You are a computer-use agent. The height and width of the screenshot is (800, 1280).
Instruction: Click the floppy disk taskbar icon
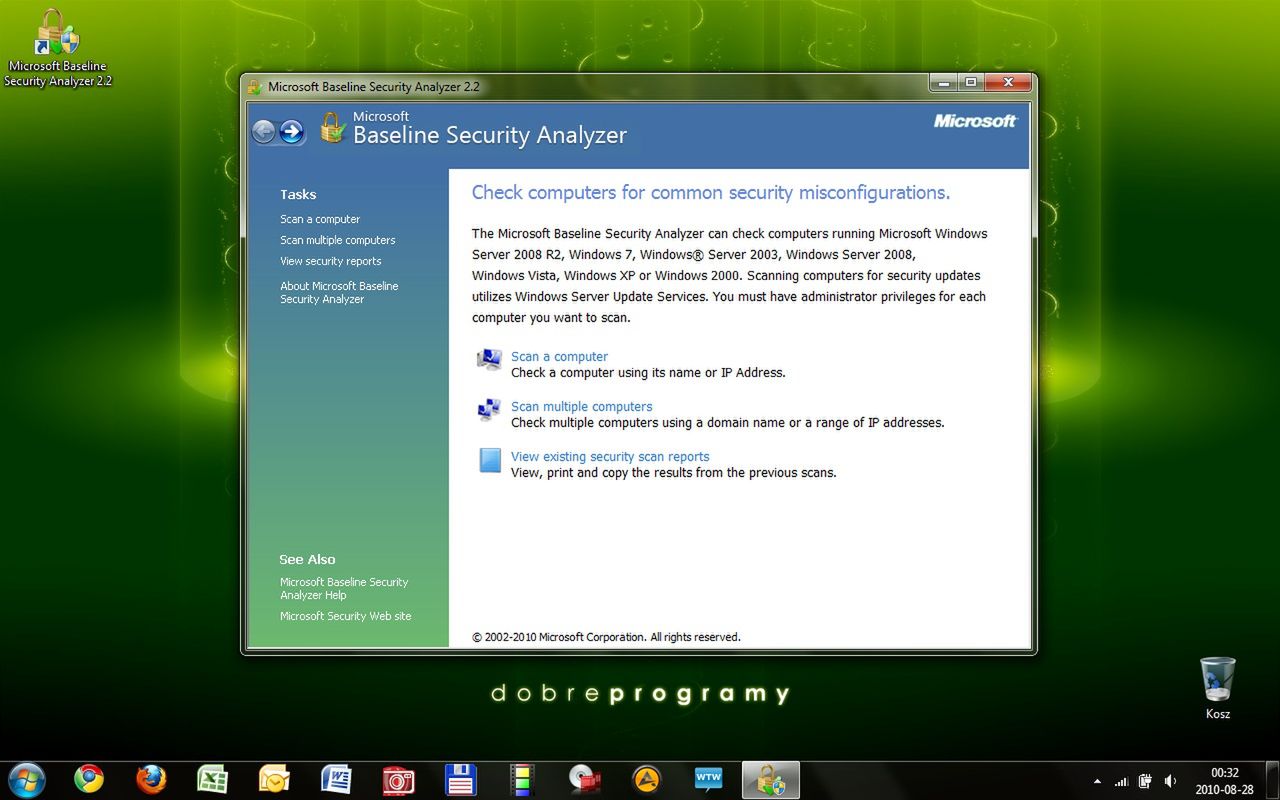[460, 779]
